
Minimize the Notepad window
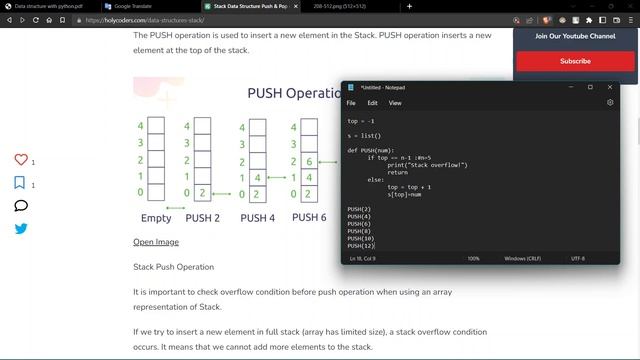571,87
